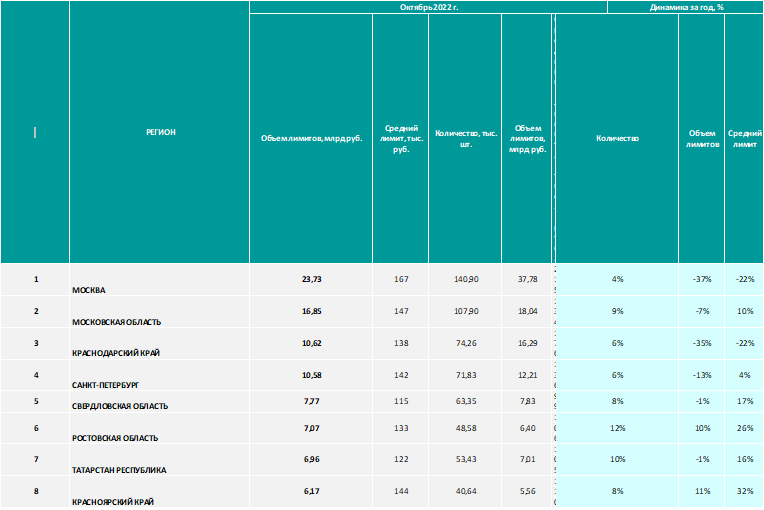Select the 'СВЕРДЛОВСКАЯ ОБЛАСТЬ' region cell
Image resolution: width=764 pixels, height=510 pixels.
point(159,402)
